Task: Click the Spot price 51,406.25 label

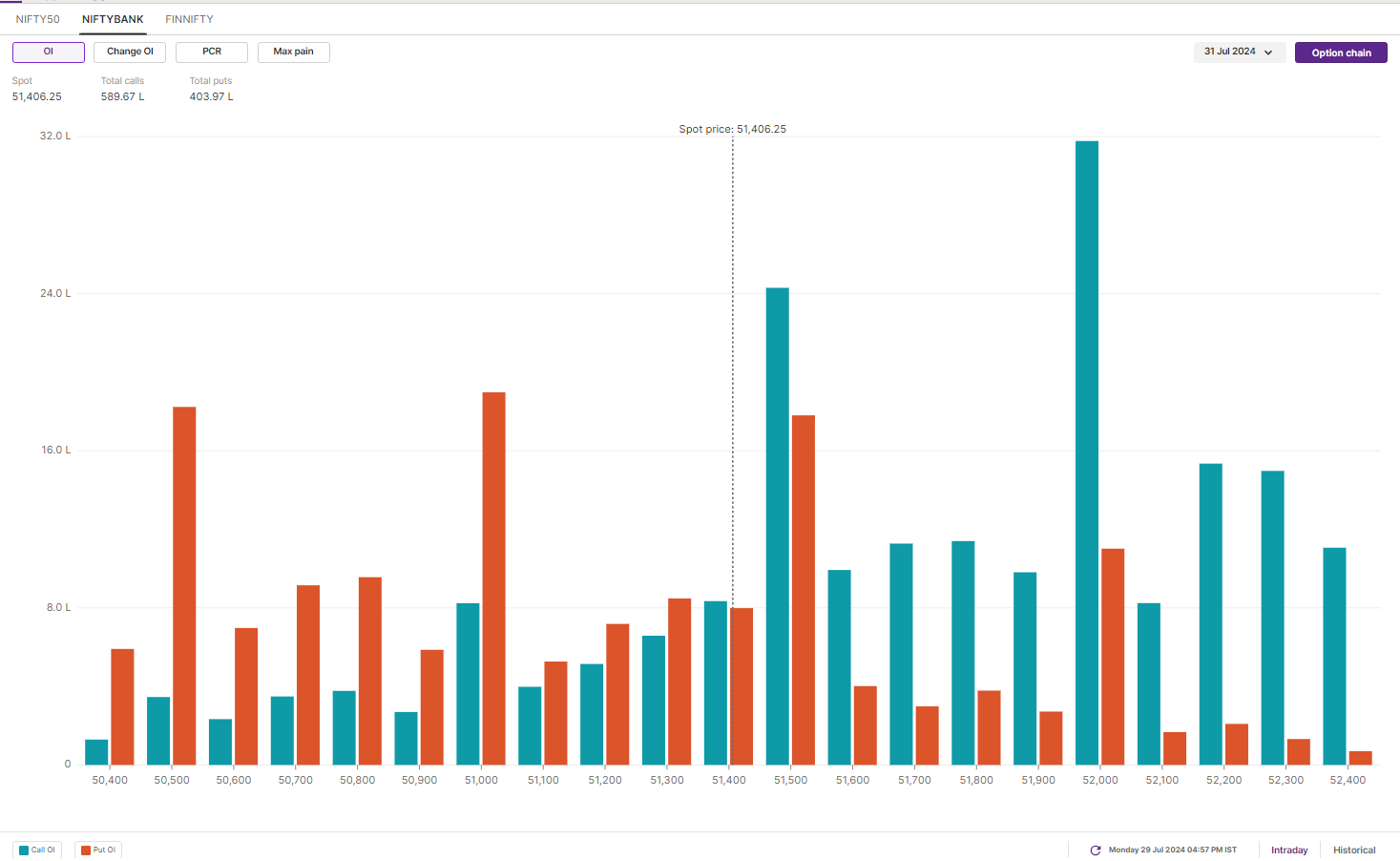Action: [x=733, y=129]
